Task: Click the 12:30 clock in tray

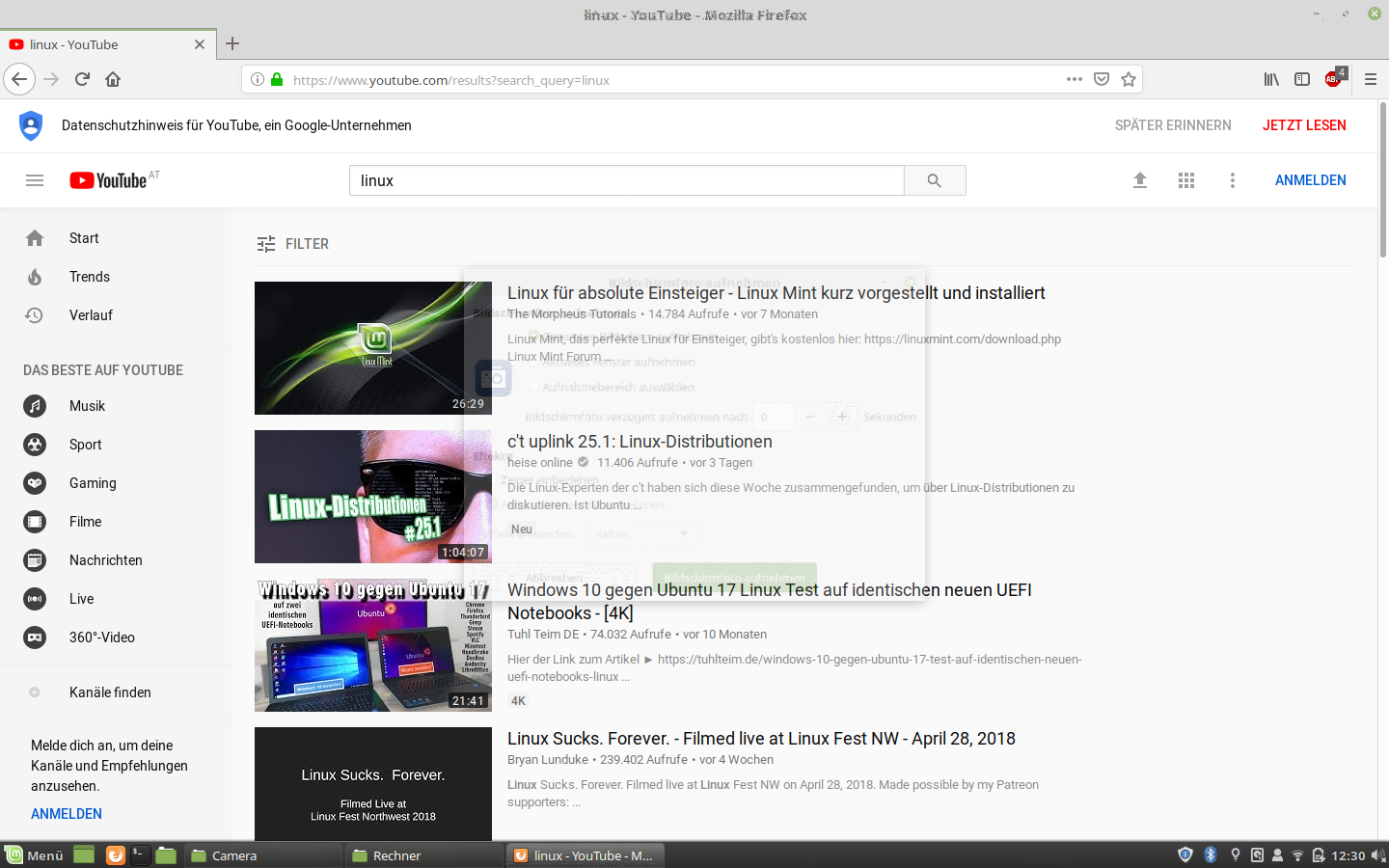Action: [1348, 855]
